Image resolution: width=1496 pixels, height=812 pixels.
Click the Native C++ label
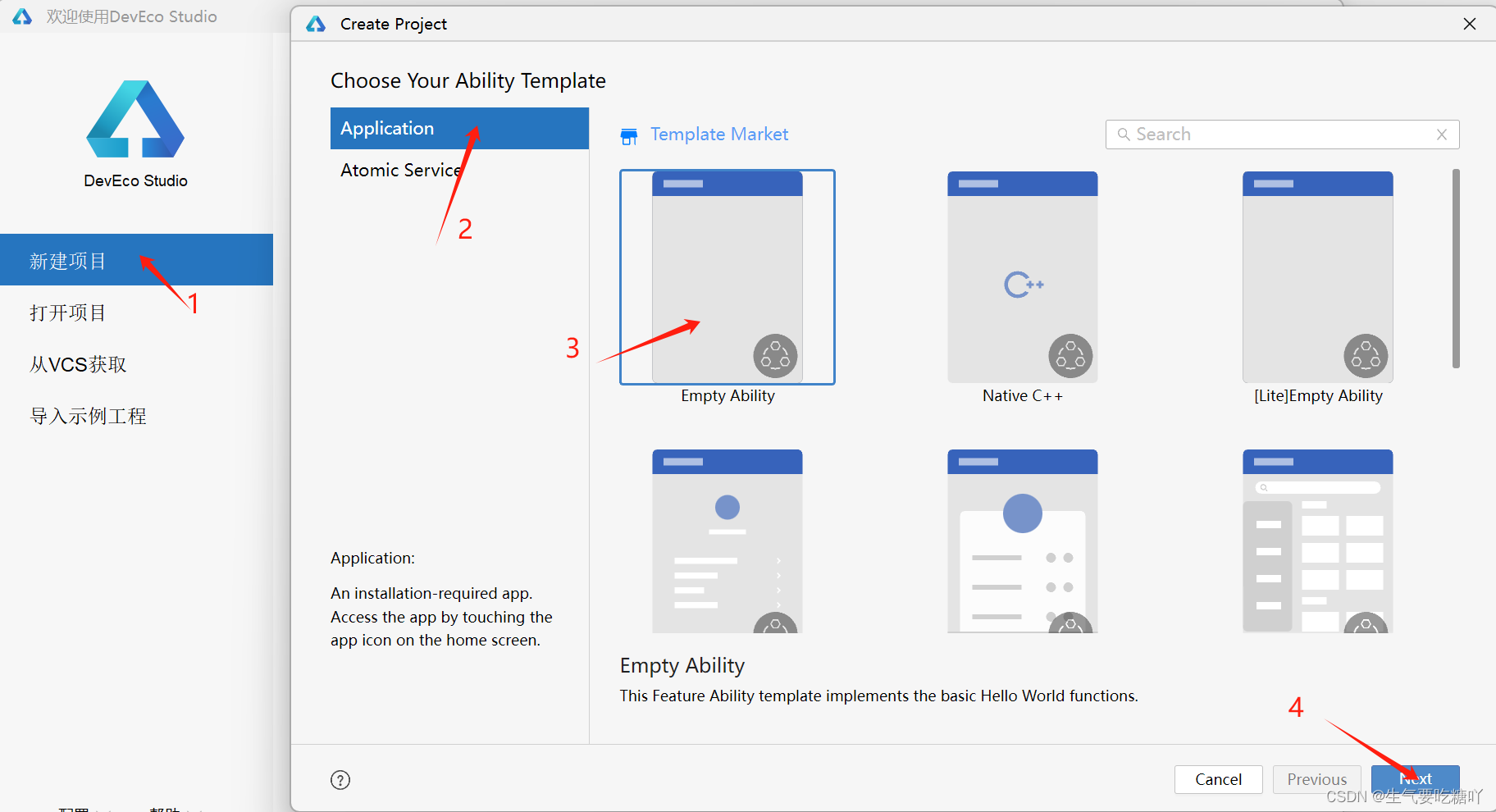[x=1023, y=396]
